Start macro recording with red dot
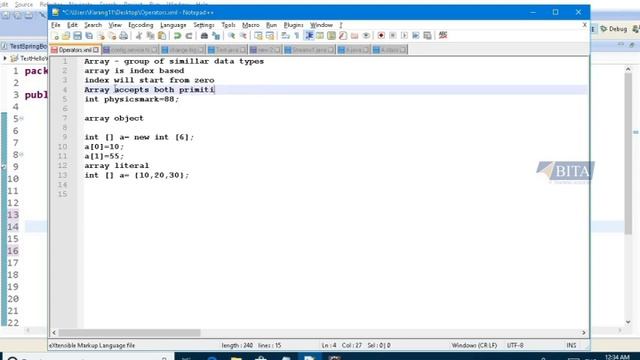This screenshot has height=360, width=640. 381,36
